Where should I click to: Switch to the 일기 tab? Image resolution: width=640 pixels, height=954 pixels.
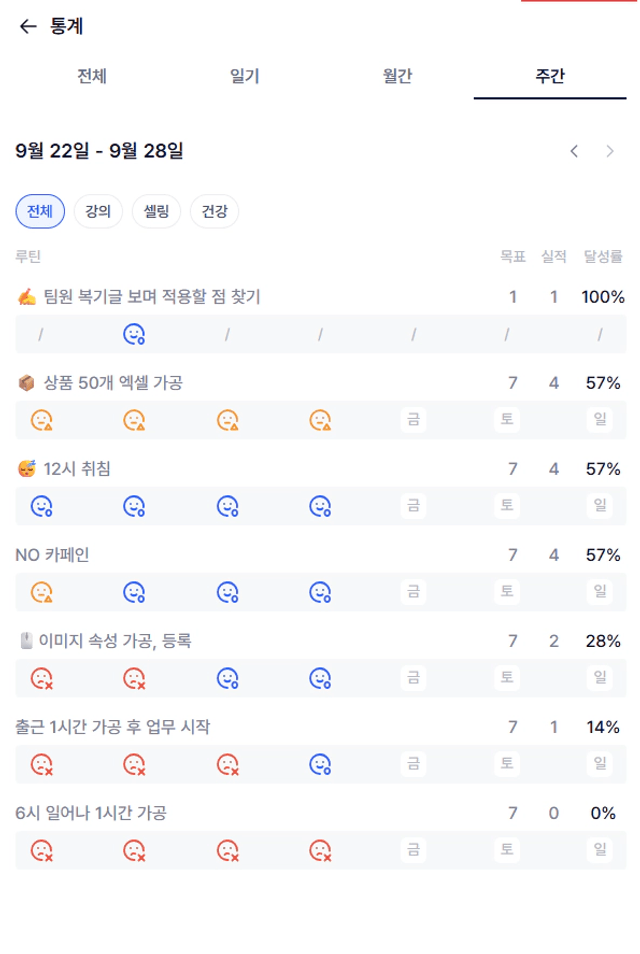pos(245,76)
